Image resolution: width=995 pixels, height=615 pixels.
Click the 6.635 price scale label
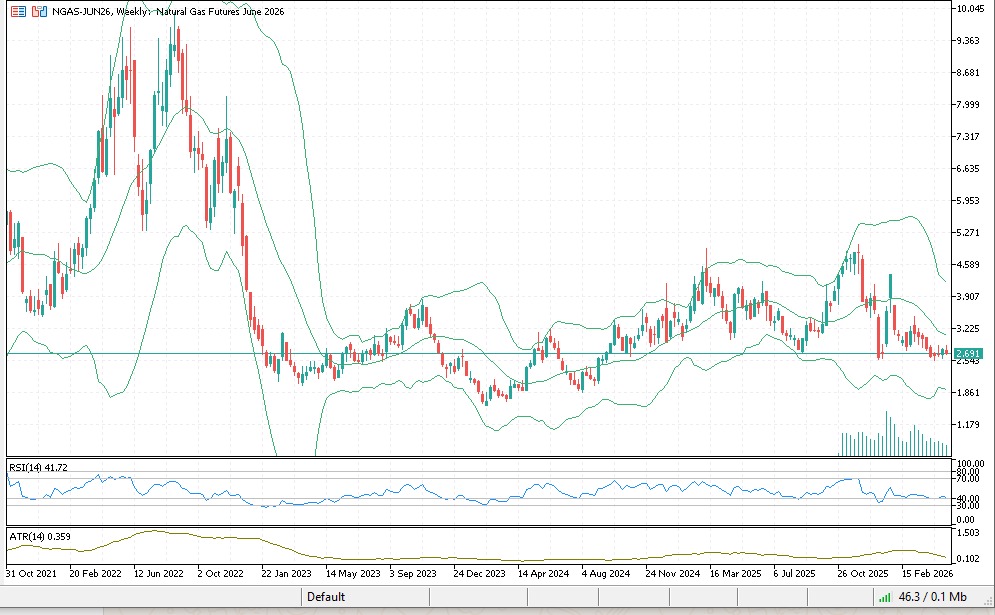coord(968,169)
